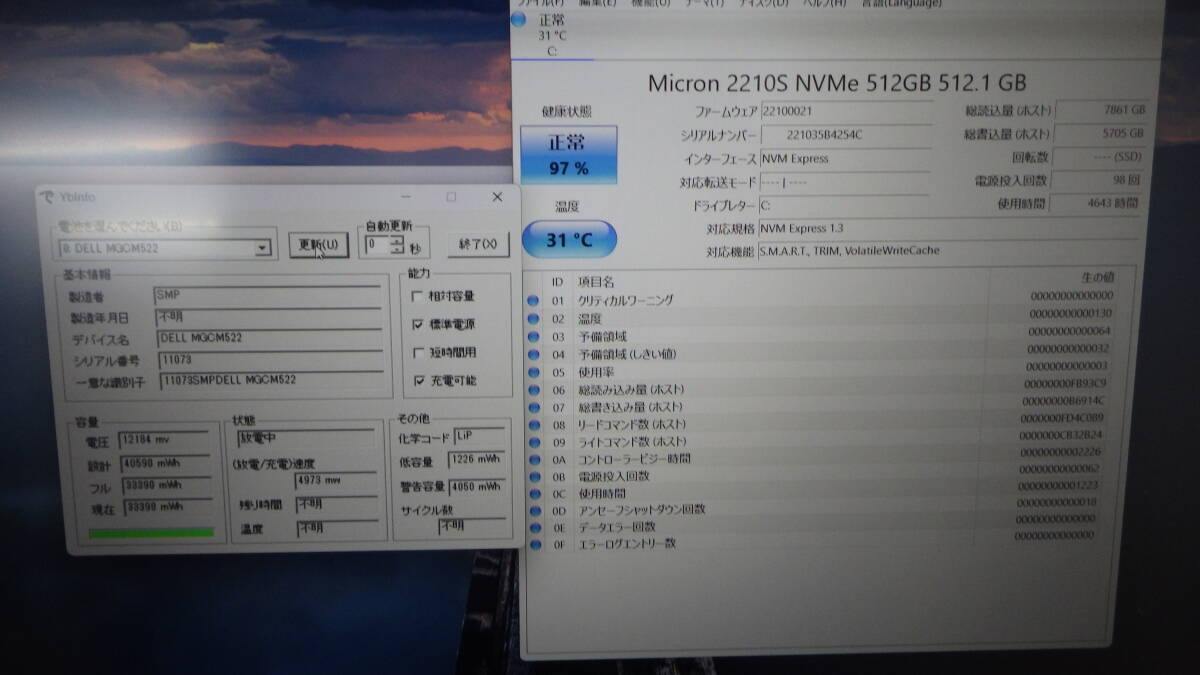This screenshot has width=1200, height=675.
Task: Click the discharge rate field showing 4973 mw
Action: [335, 481]
